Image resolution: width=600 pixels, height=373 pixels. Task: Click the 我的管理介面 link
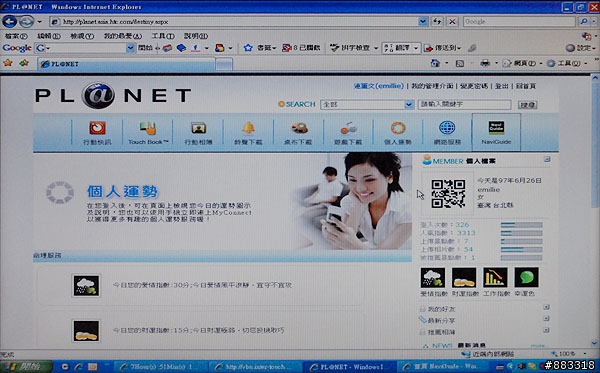coord(432,86)
